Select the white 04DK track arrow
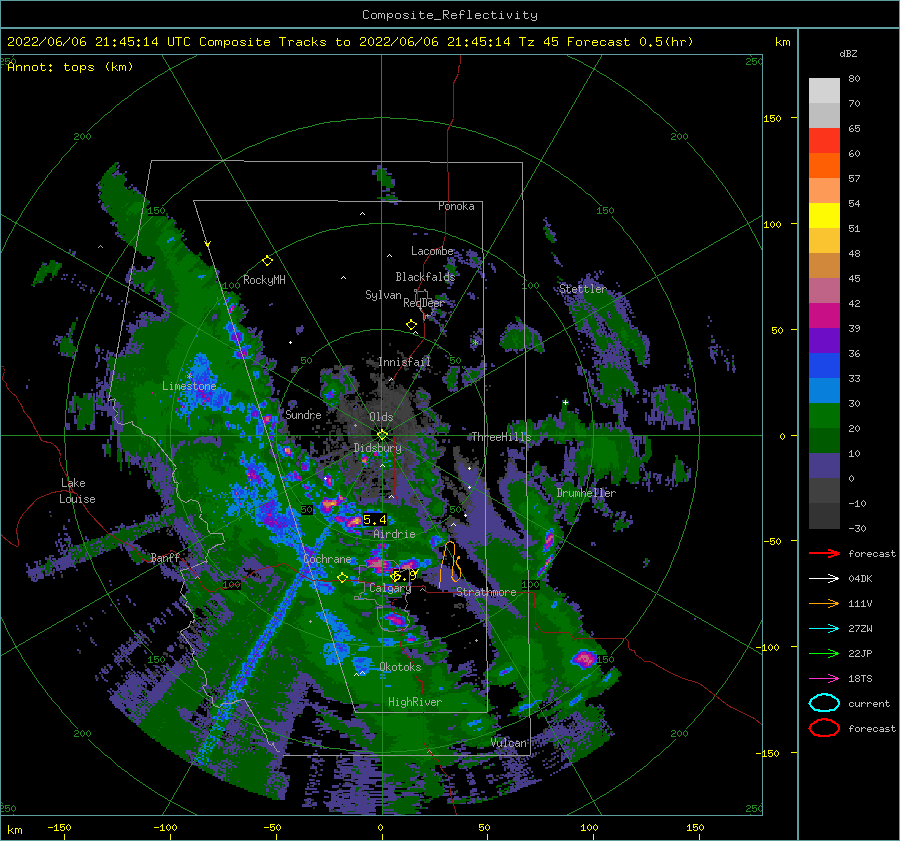The image size is (900, 841). 824,579
